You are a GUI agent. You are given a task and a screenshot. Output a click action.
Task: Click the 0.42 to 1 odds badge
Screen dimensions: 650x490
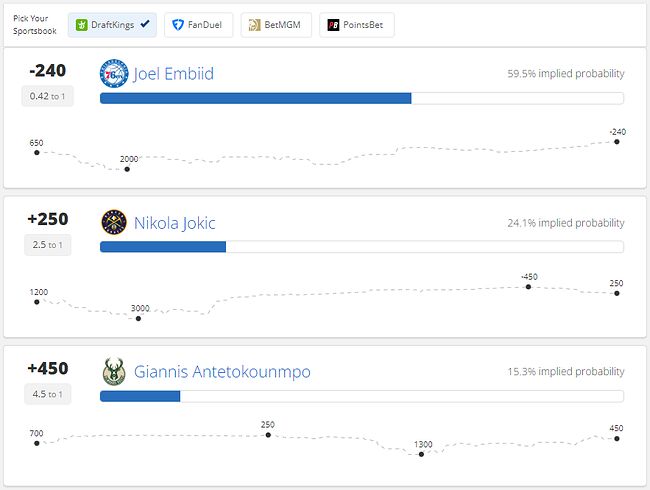(x=47, y=96)
